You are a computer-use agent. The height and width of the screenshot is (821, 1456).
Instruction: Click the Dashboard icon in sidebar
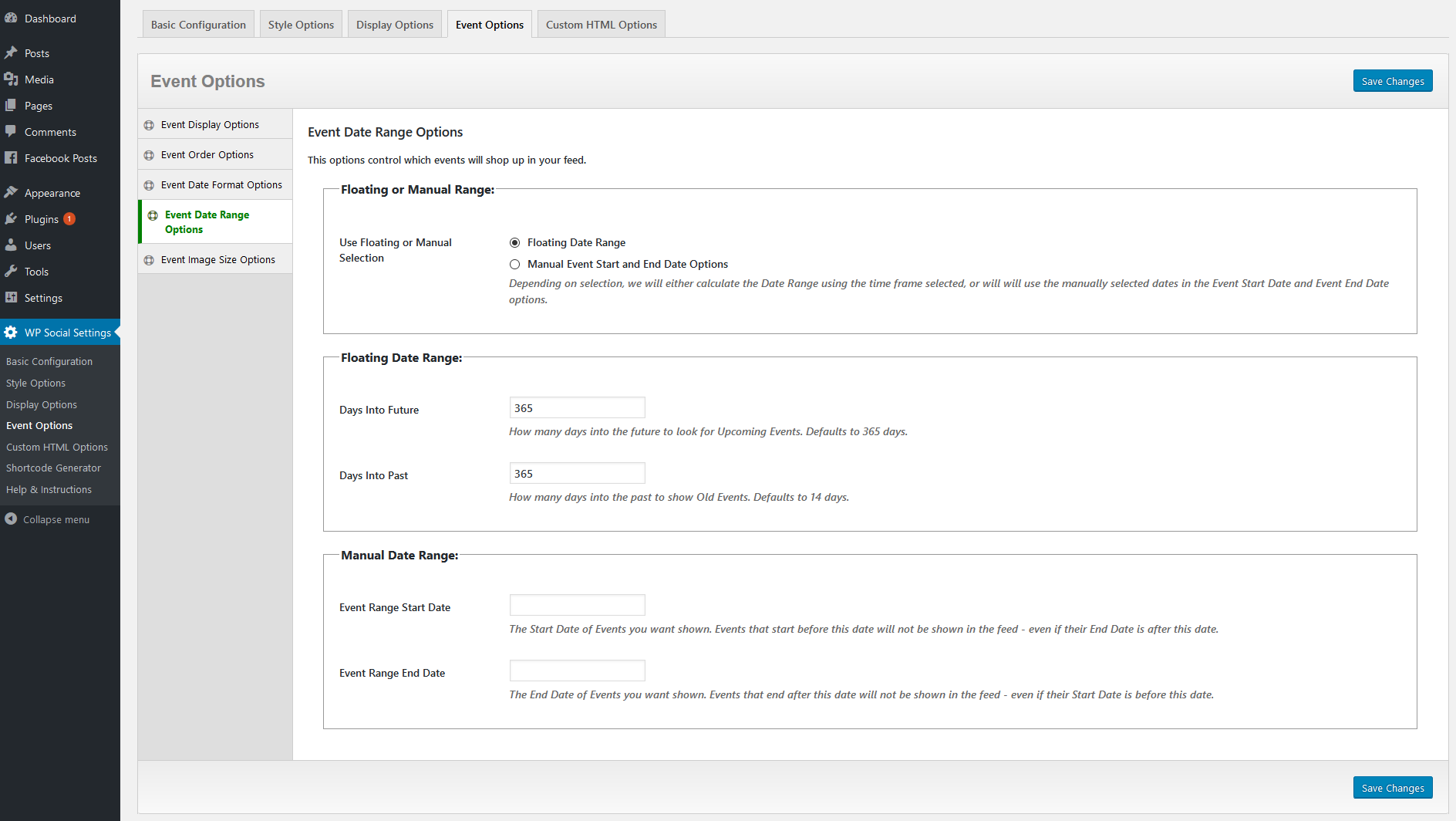coord(11,19)
